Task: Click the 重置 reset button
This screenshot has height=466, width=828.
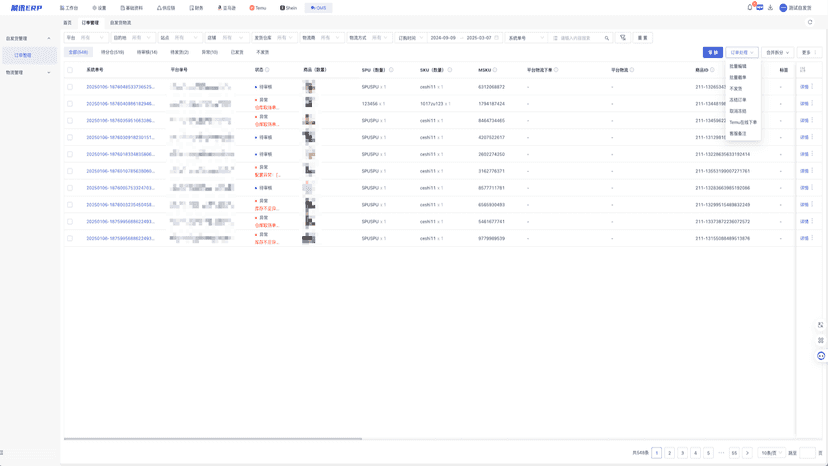Action: [643, 38]
